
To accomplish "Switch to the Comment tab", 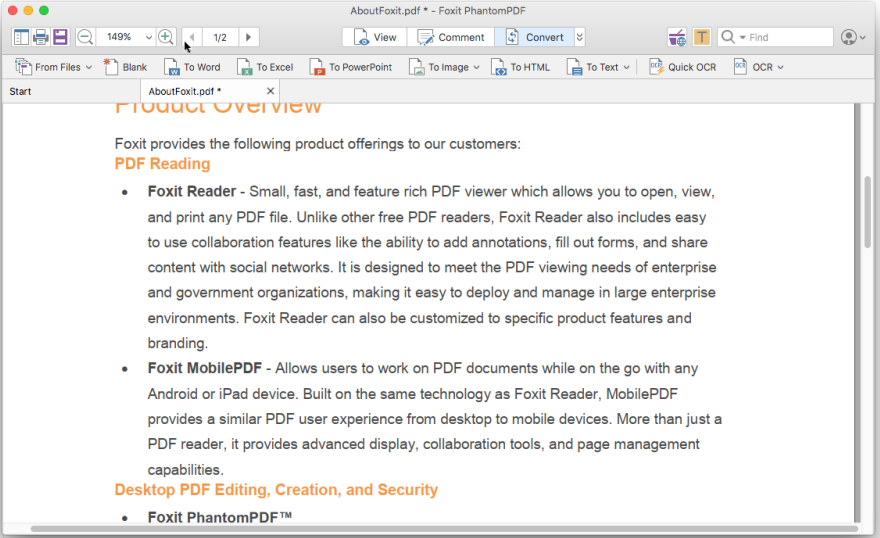I will click(x=451, y=37).
